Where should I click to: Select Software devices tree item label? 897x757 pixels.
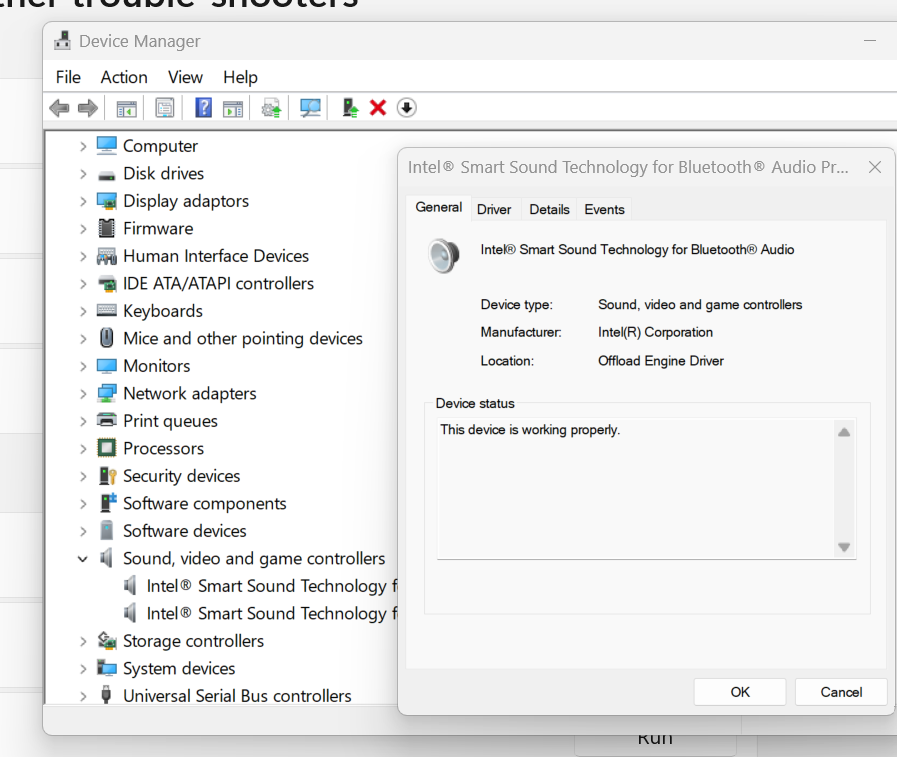pos(185,531)
